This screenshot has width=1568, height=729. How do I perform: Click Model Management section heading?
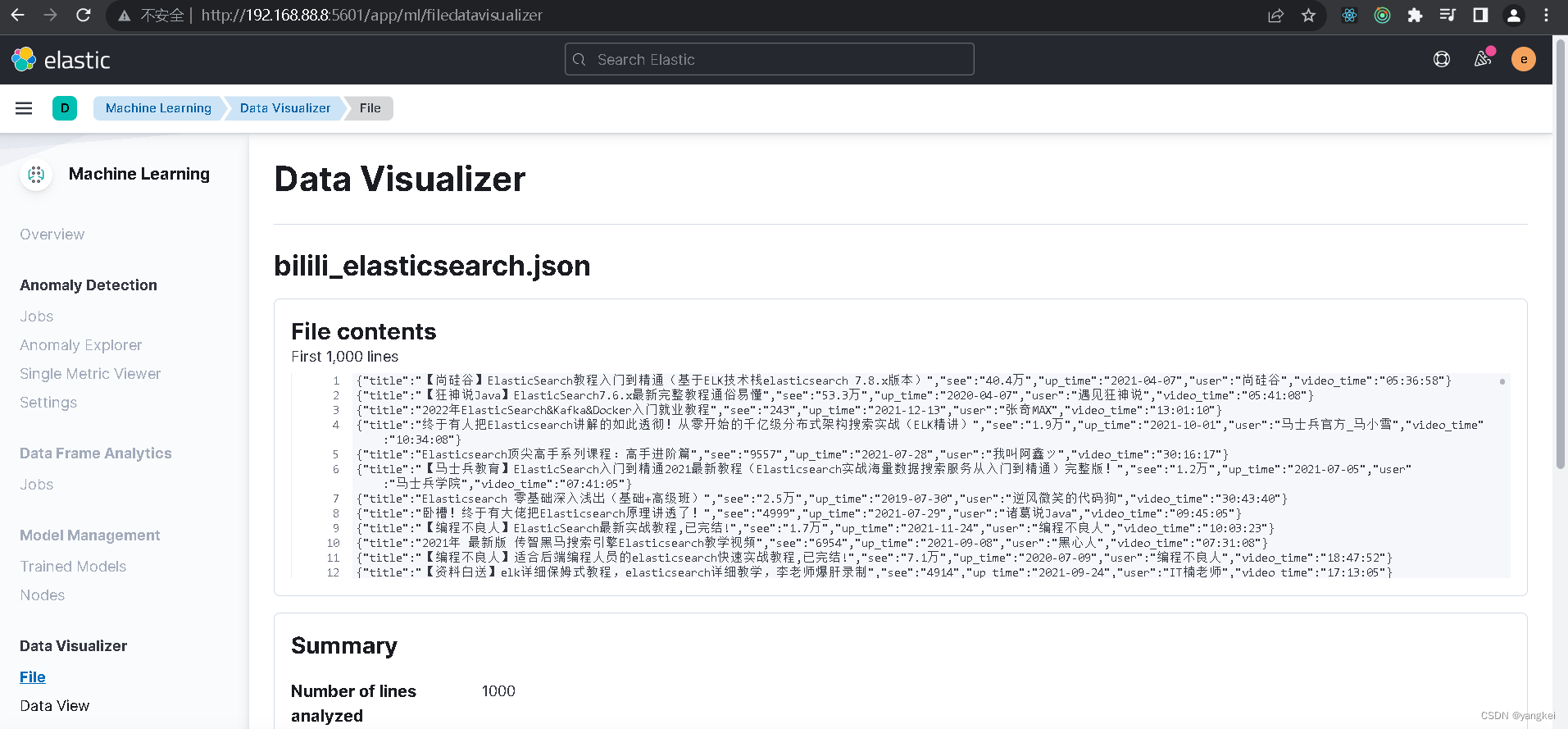[90, 535]
